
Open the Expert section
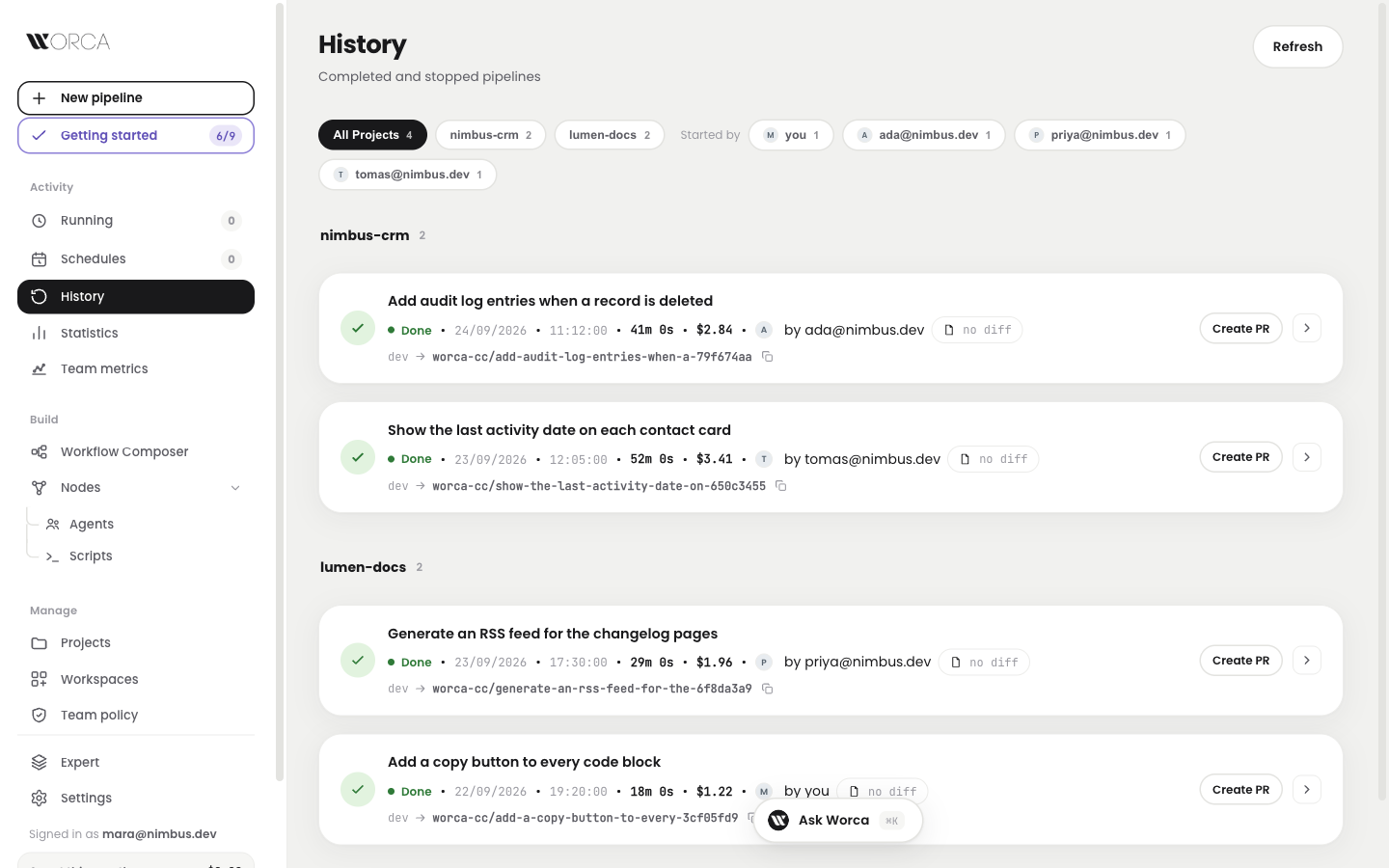tap(136, 762)
